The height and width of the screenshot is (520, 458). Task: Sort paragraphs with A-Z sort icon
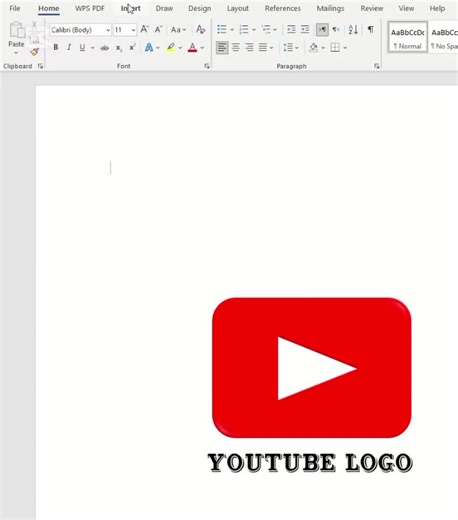click(353, 30)
